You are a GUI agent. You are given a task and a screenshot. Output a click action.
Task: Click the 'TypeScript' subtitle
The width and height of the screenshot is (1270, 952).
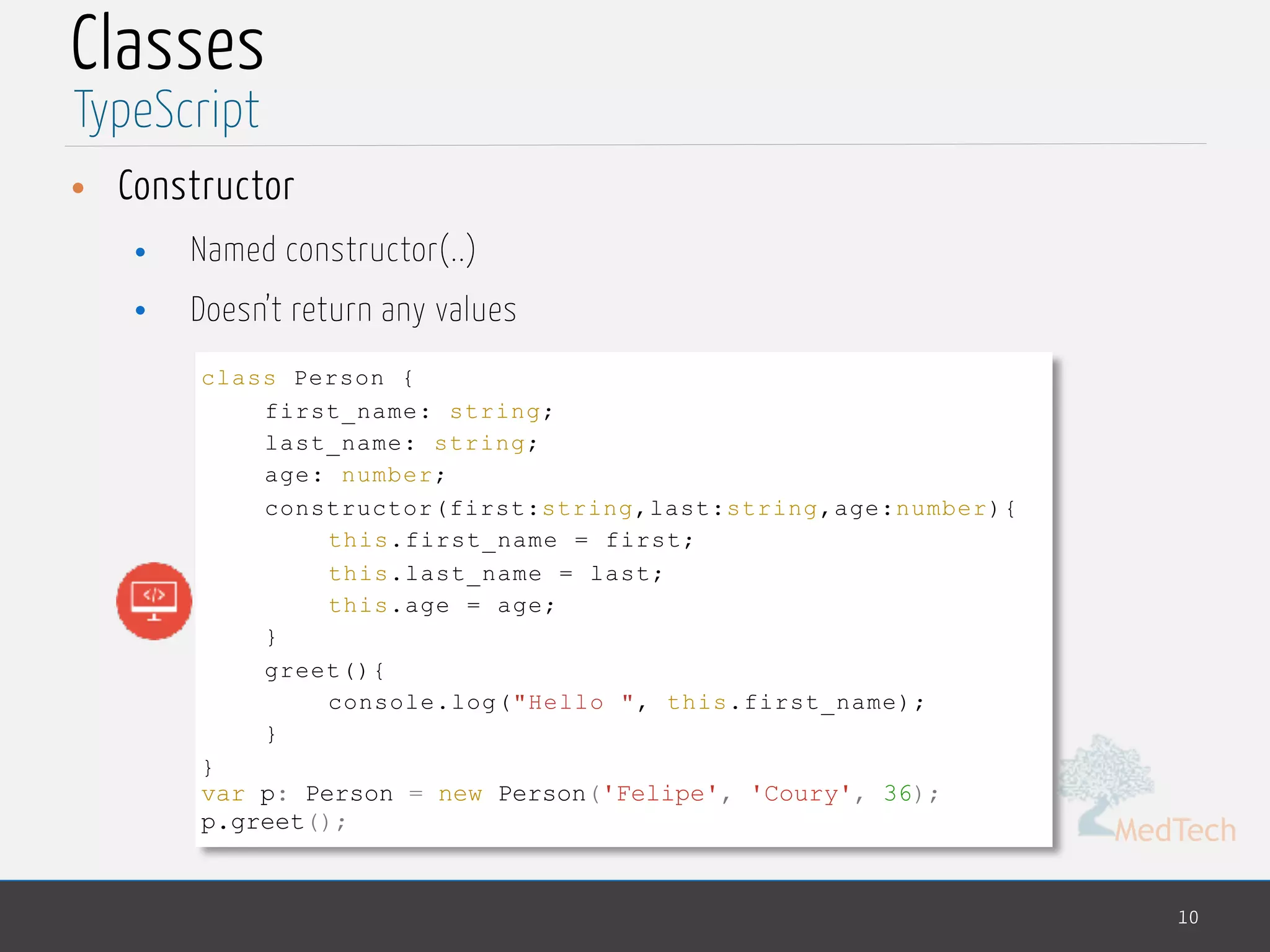point(166,110)
